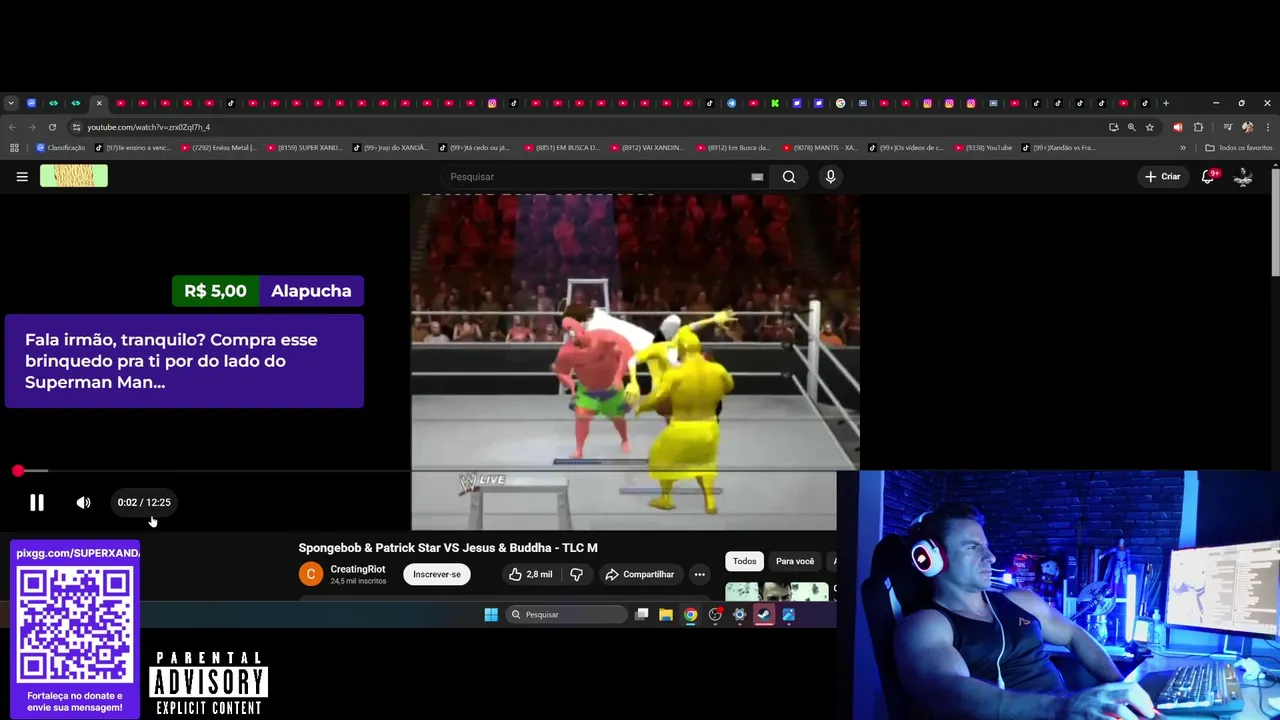Image resolution: width=1280 pixels, height=720 pixels.
Task: Open bookmark (9078) MANTIS
Action: 820,148
